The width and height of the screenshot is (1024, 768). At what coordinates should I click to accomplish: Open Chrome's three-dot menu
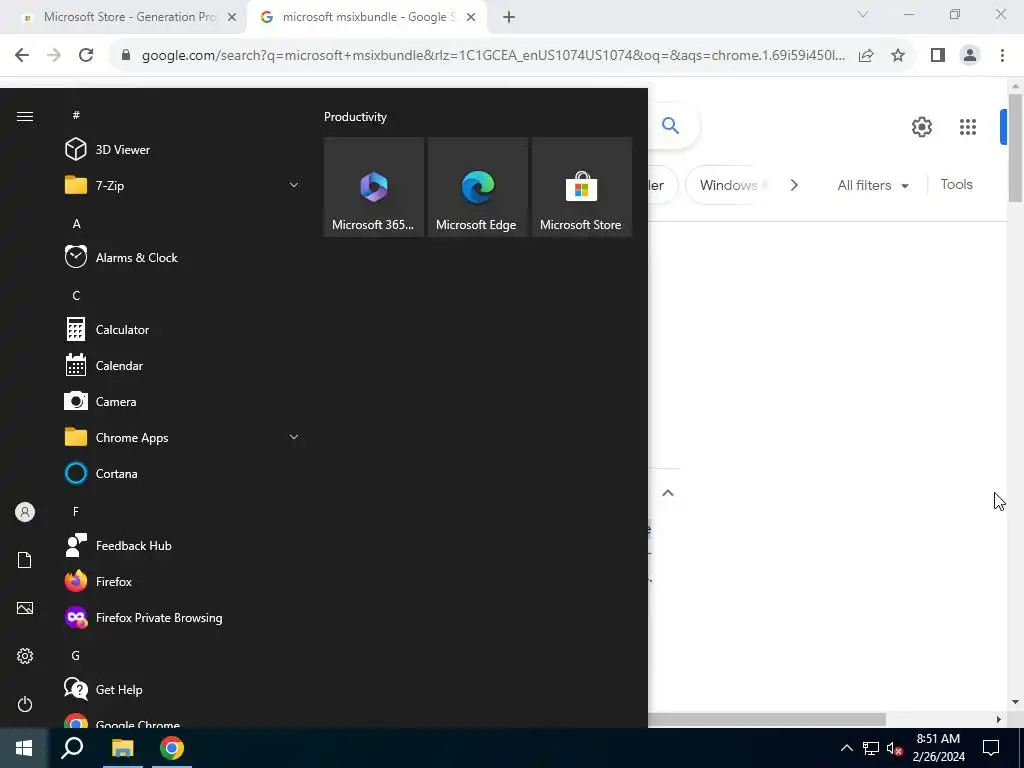coord(1002,56)
